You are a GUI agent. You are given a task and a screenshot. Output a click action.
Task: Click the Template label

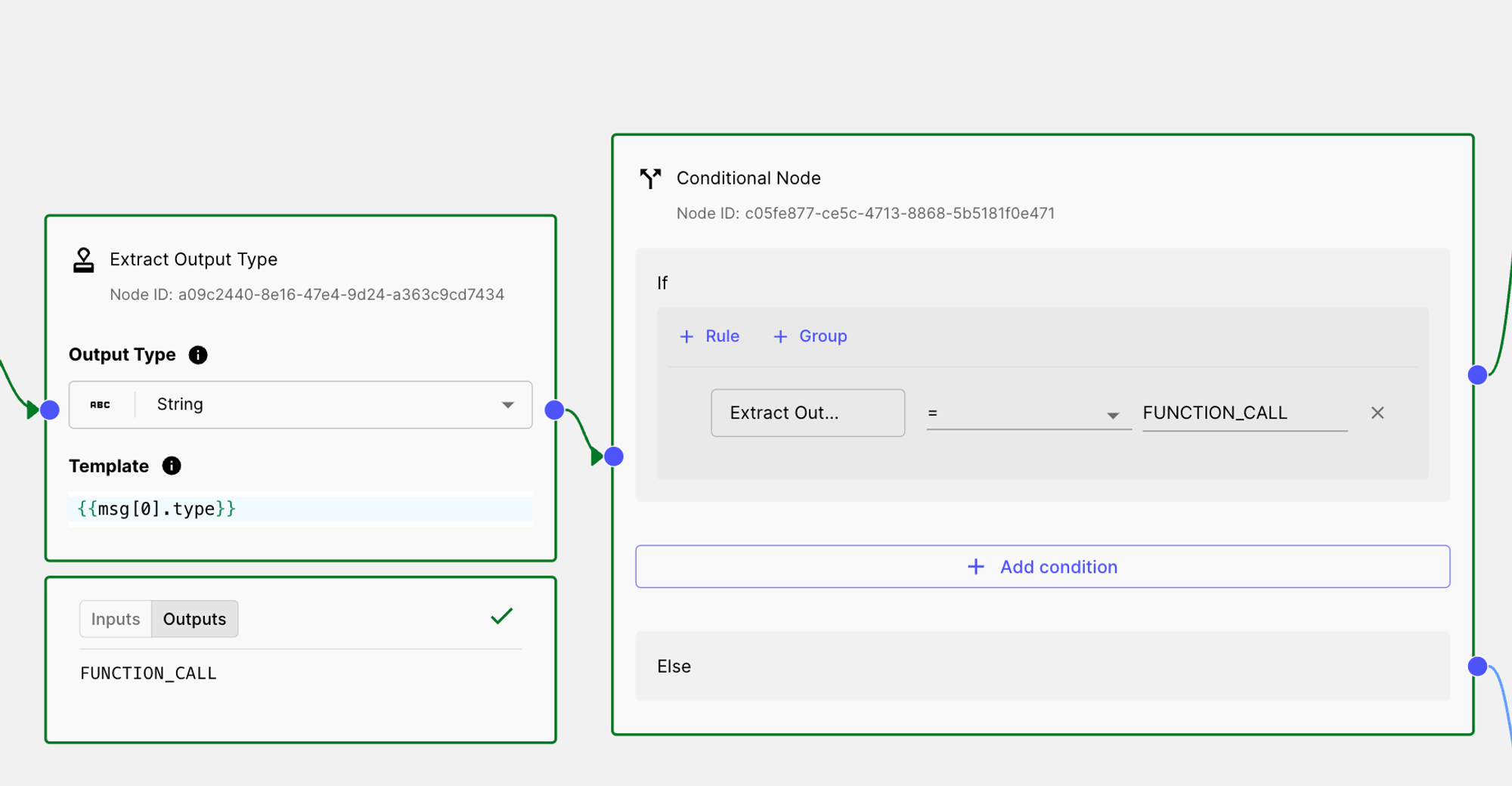point(109,466)
